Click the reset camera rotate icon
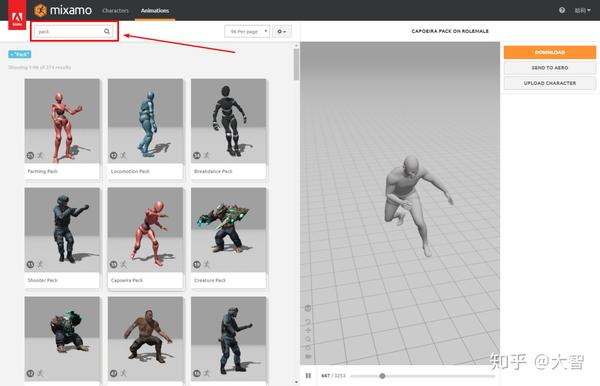This screenshot has height=386, width=600. 308,322
